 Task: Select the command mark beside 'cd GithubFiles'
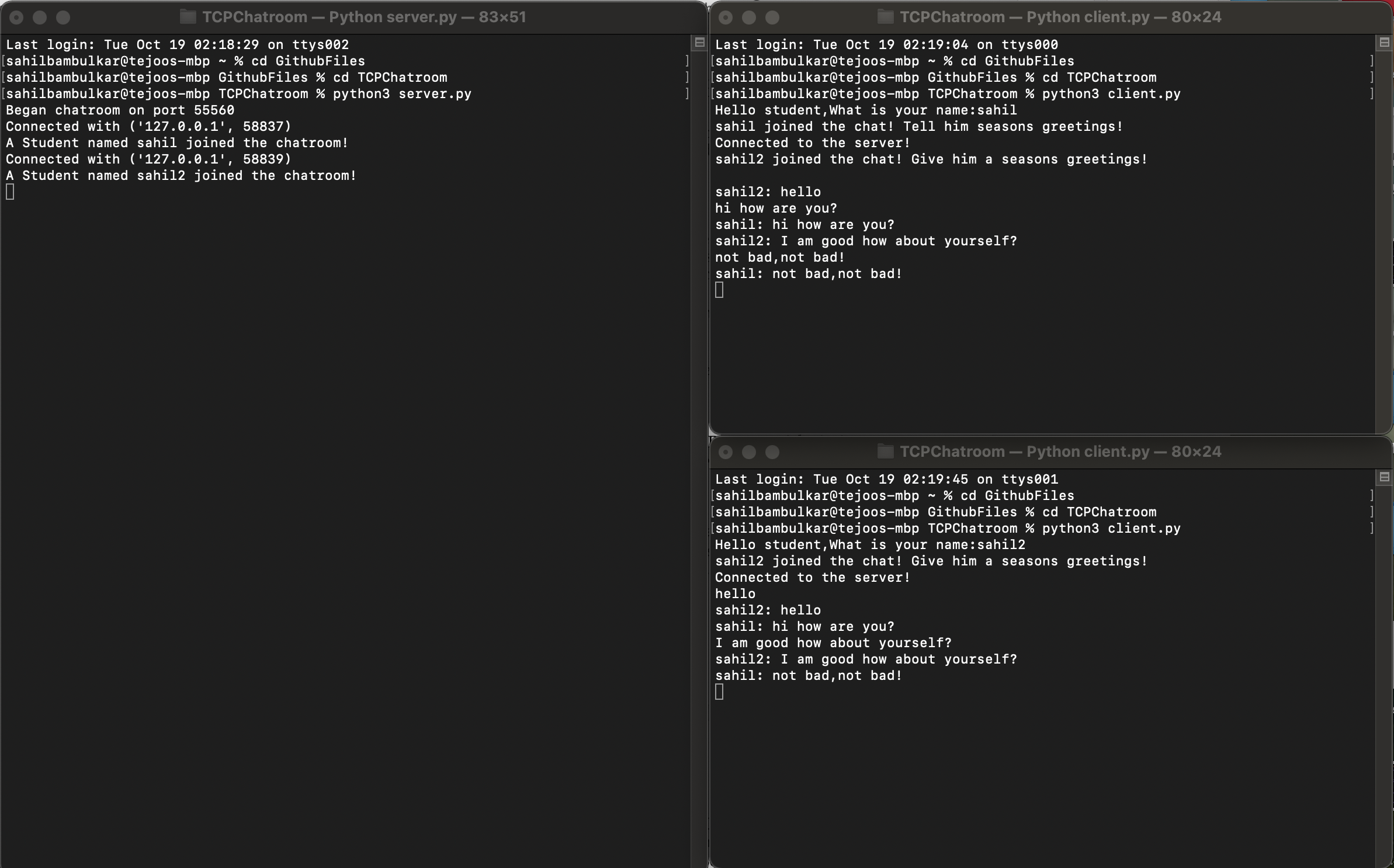click(x=688, y=61)
